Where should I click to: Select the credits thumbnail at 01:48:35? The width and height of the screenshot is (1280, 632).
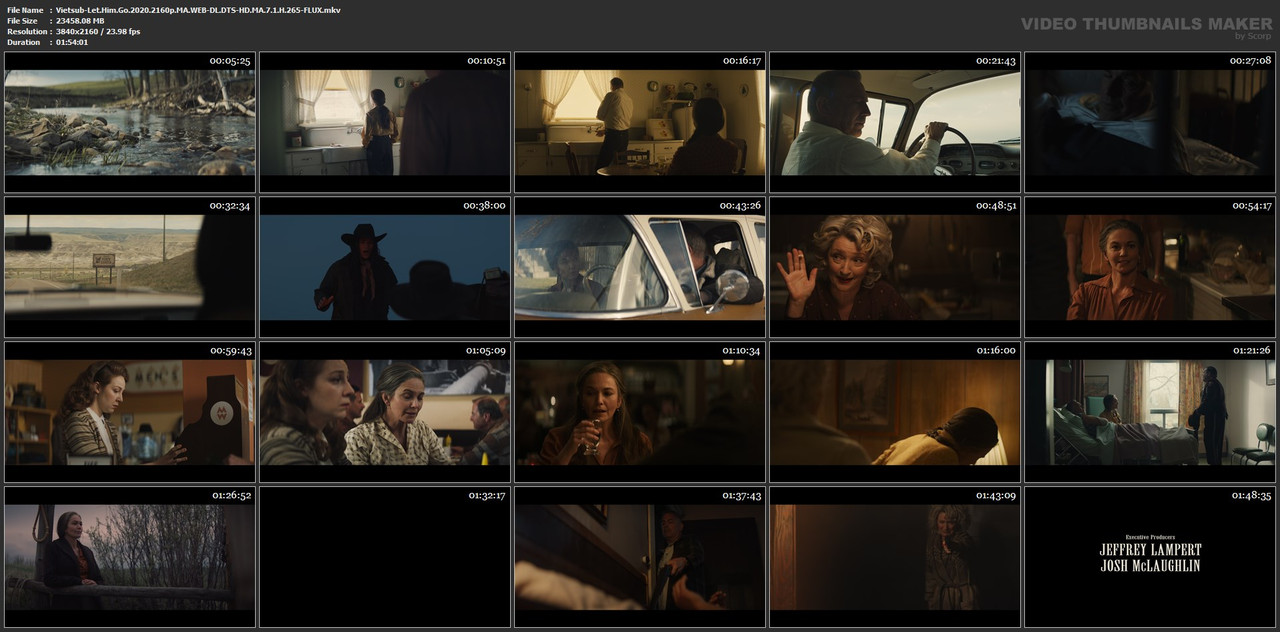click(1150, 557)
